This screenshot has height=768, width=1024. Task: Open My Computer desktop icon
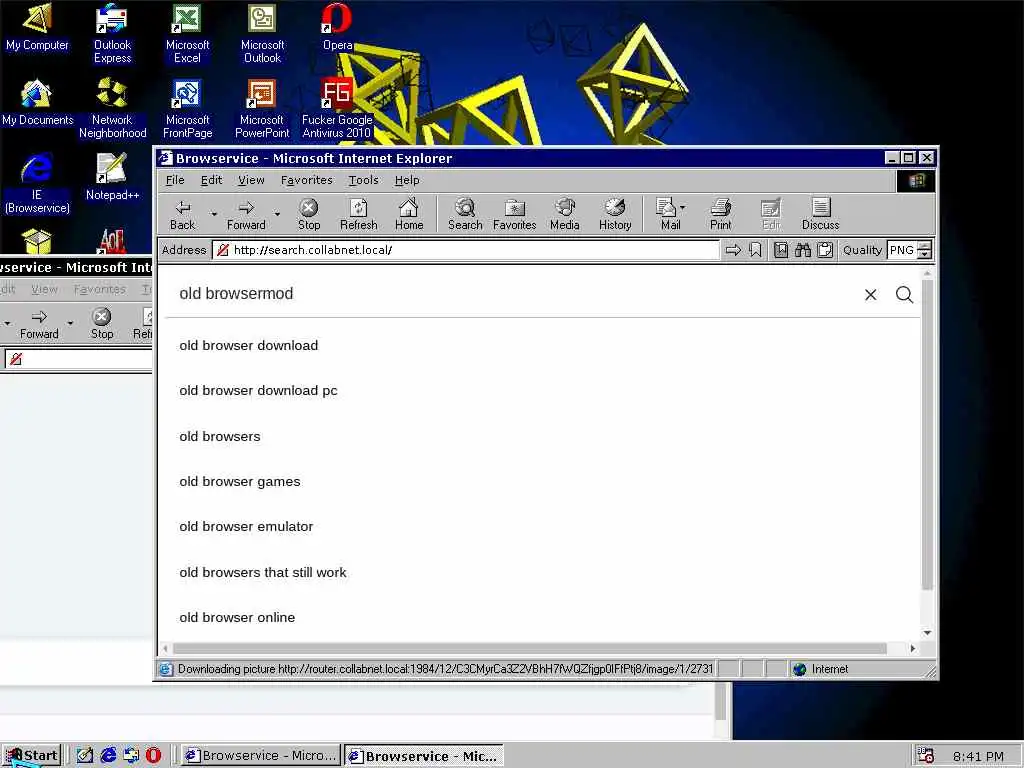(37, 27)
